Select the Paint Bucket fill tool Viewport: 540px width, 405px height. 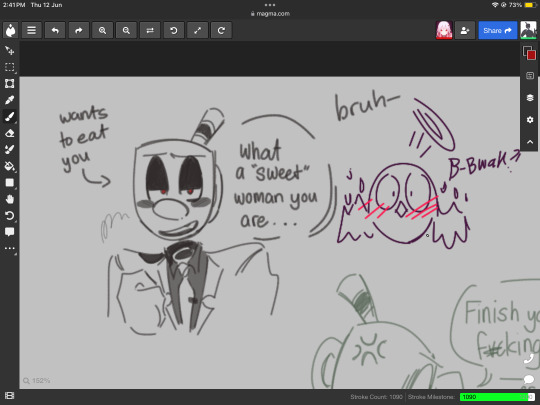[x=10, y=166]
